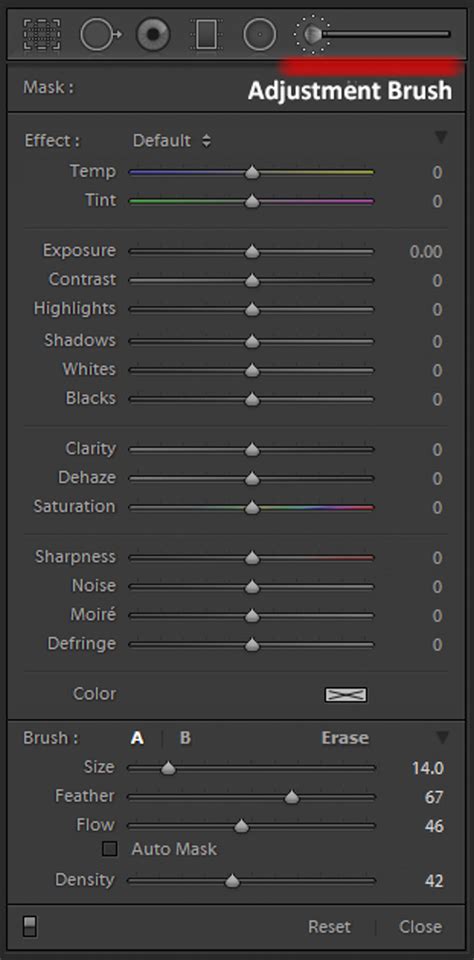
Task: Select the Spot Removal tool icon
Action: point(100,34)
